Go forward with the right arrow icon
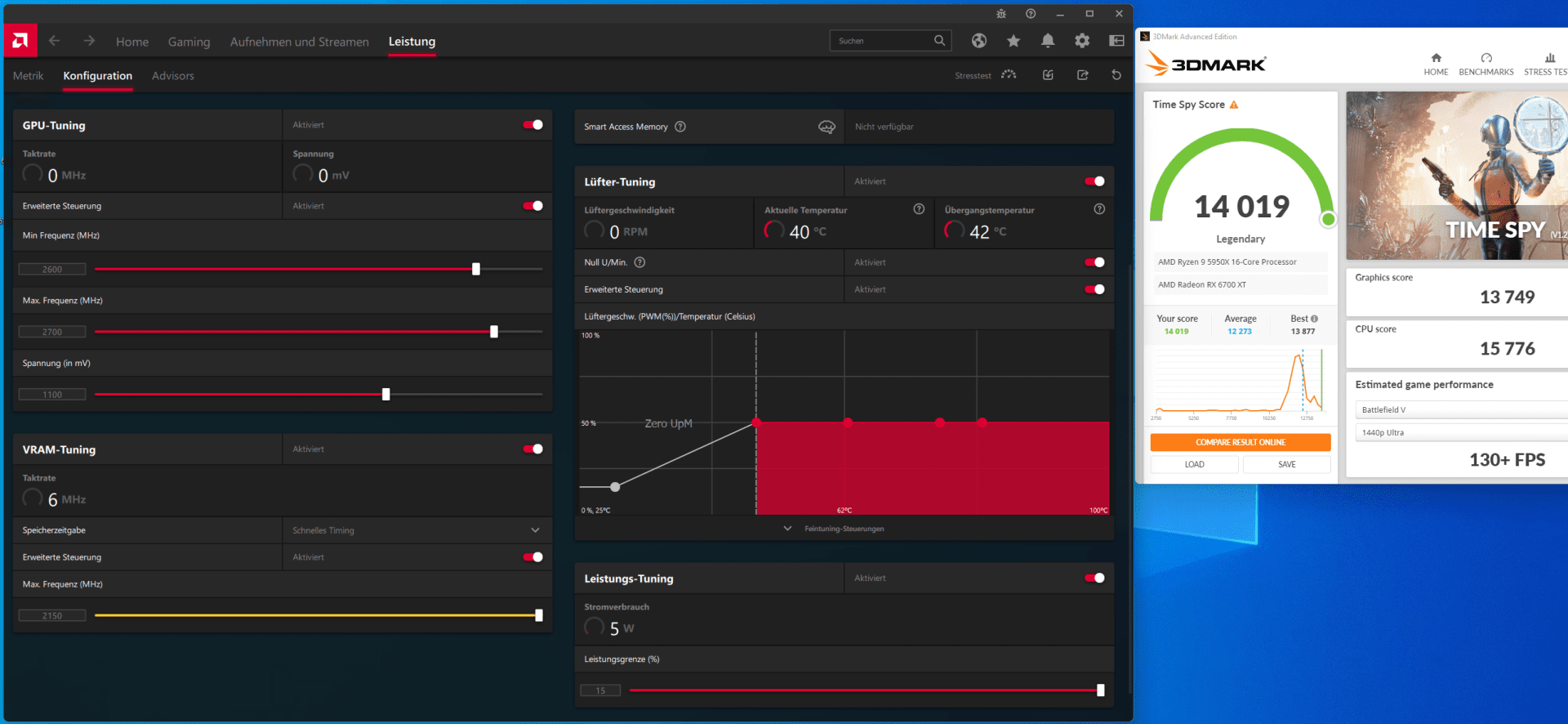This screenshot has height=724, width=1568. click(89, 41)
